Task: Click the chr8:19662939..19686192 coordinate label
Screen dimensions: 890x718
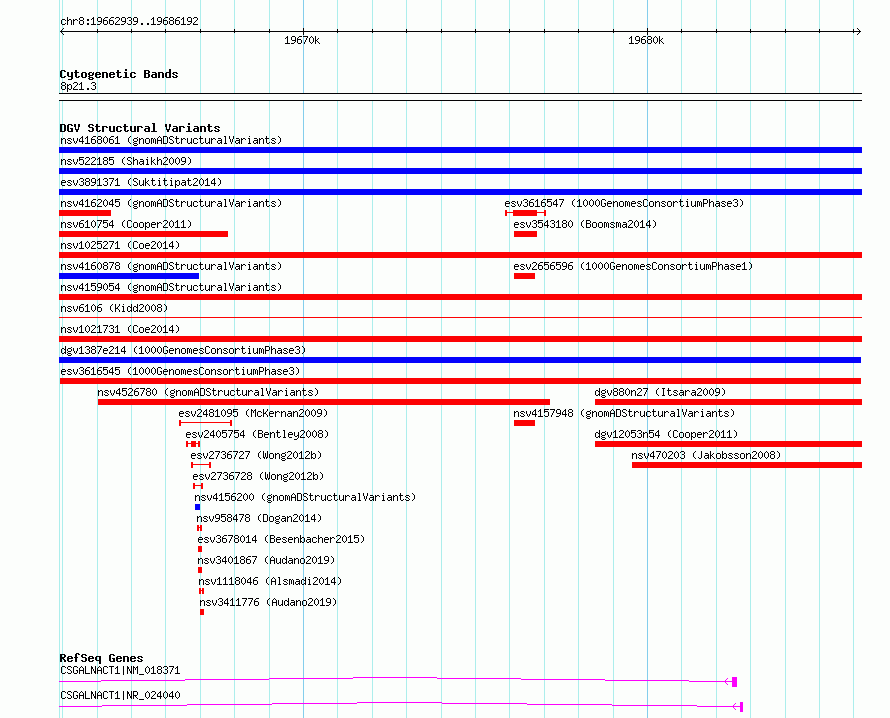Action: (x=129, y=22)
